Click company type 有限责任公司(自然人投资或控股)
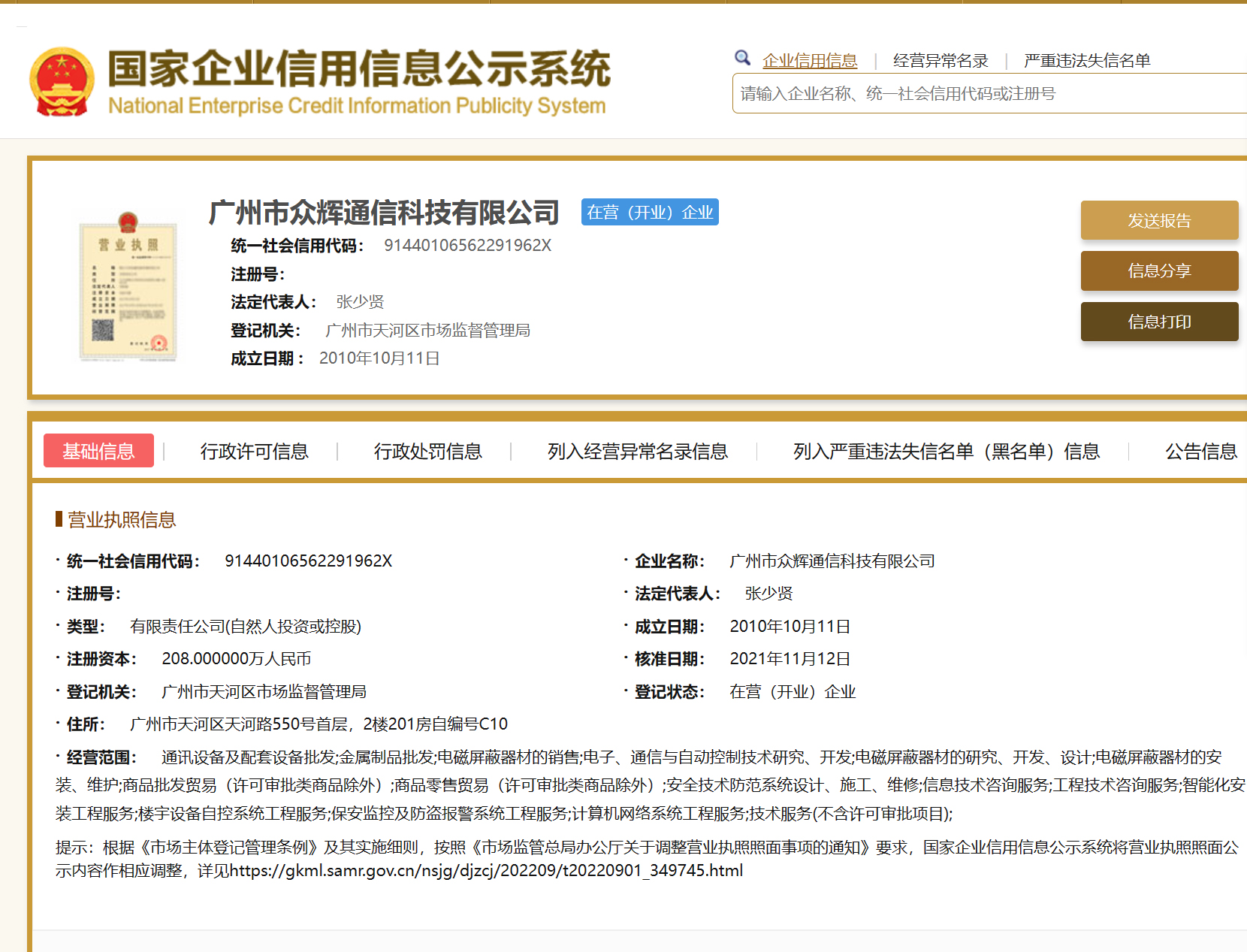Image resolution: width=1247 pixels, height=952 pixels. click(246, 627)
